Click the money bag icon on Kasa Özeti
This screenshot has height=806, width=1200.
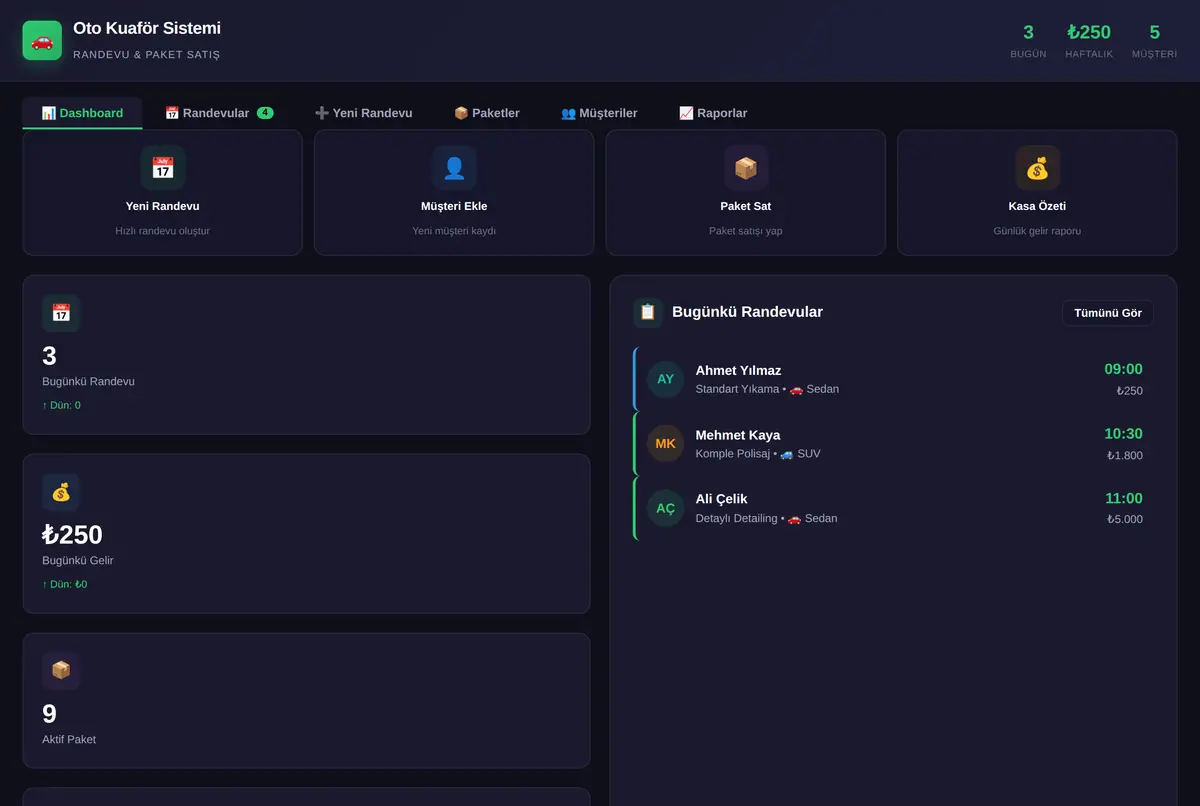coord(1038,168)
